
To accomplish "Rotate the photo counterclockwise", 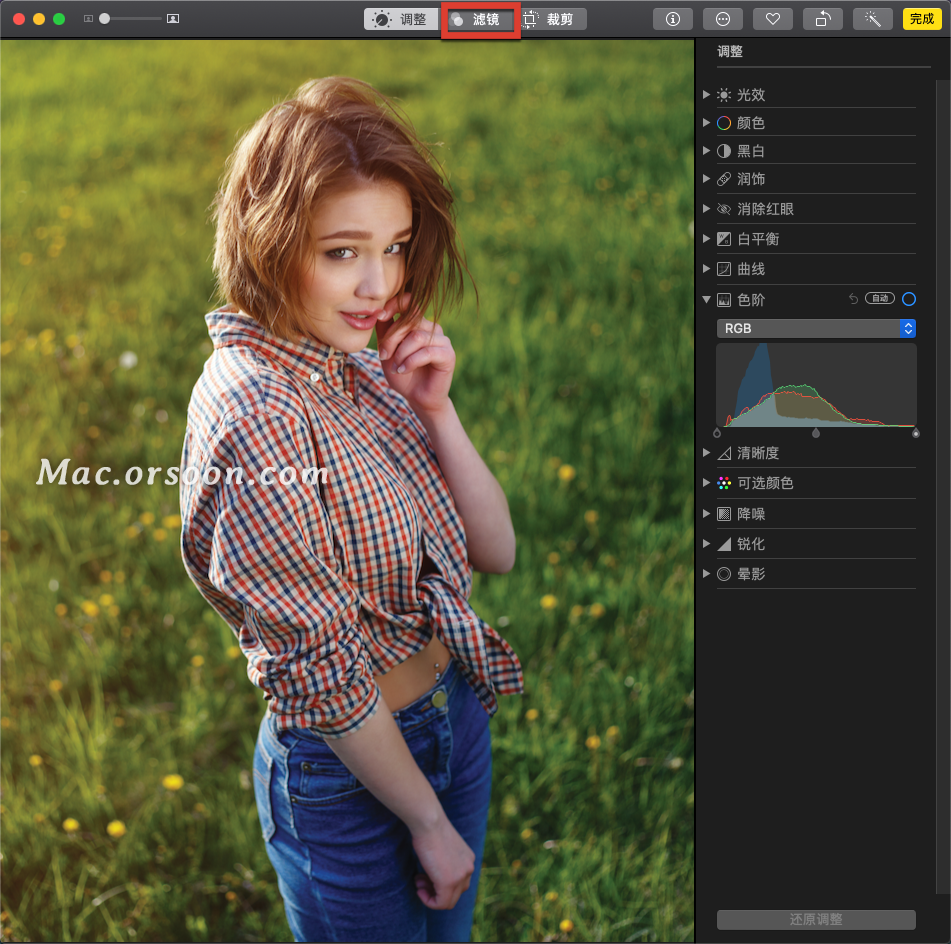I will 822,19.
